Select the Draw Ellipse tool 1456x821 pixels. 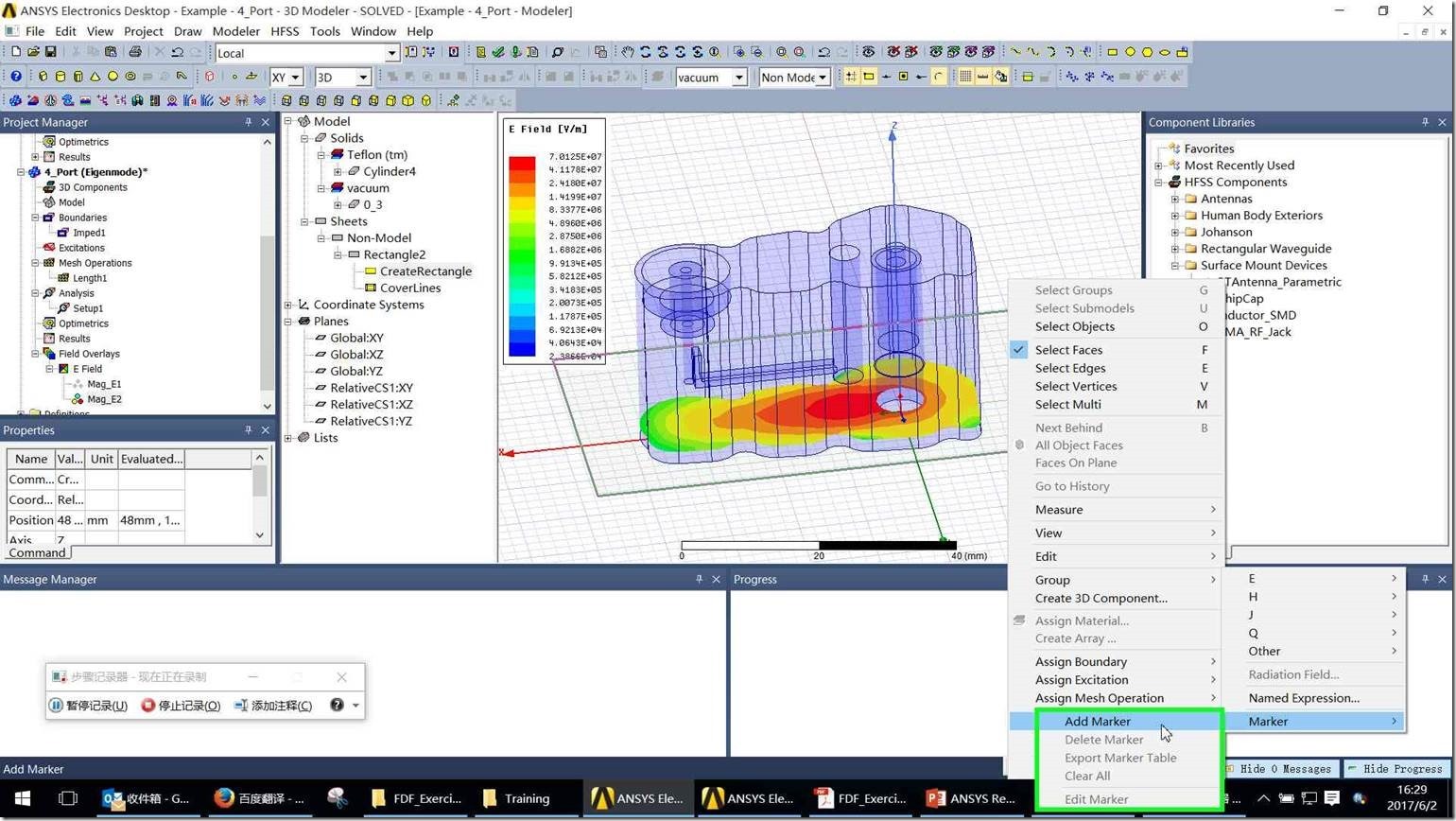pyautogui.click(x=1165, y=52)
